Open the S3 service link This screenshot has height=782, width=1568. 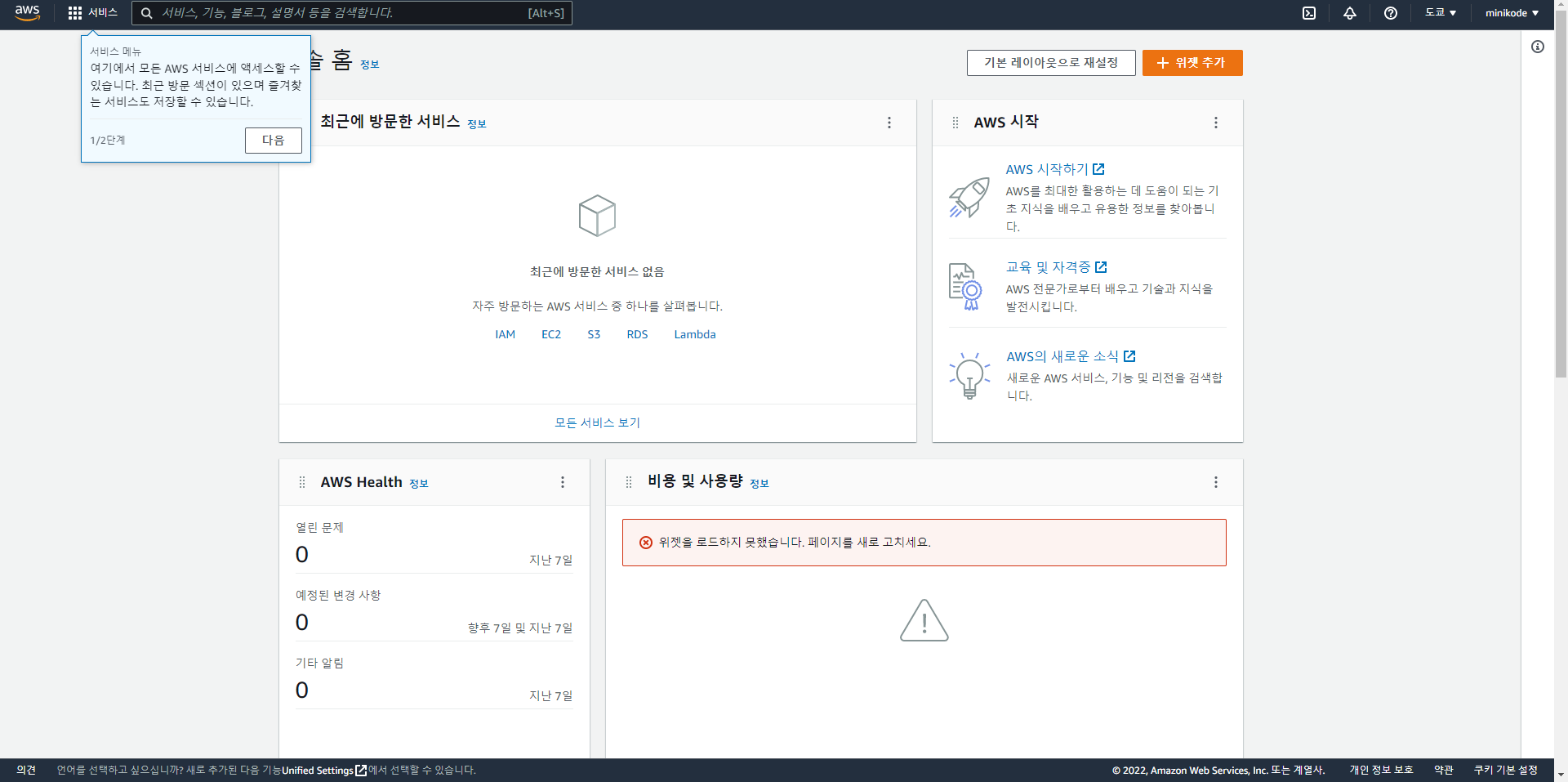coord(594,334)
